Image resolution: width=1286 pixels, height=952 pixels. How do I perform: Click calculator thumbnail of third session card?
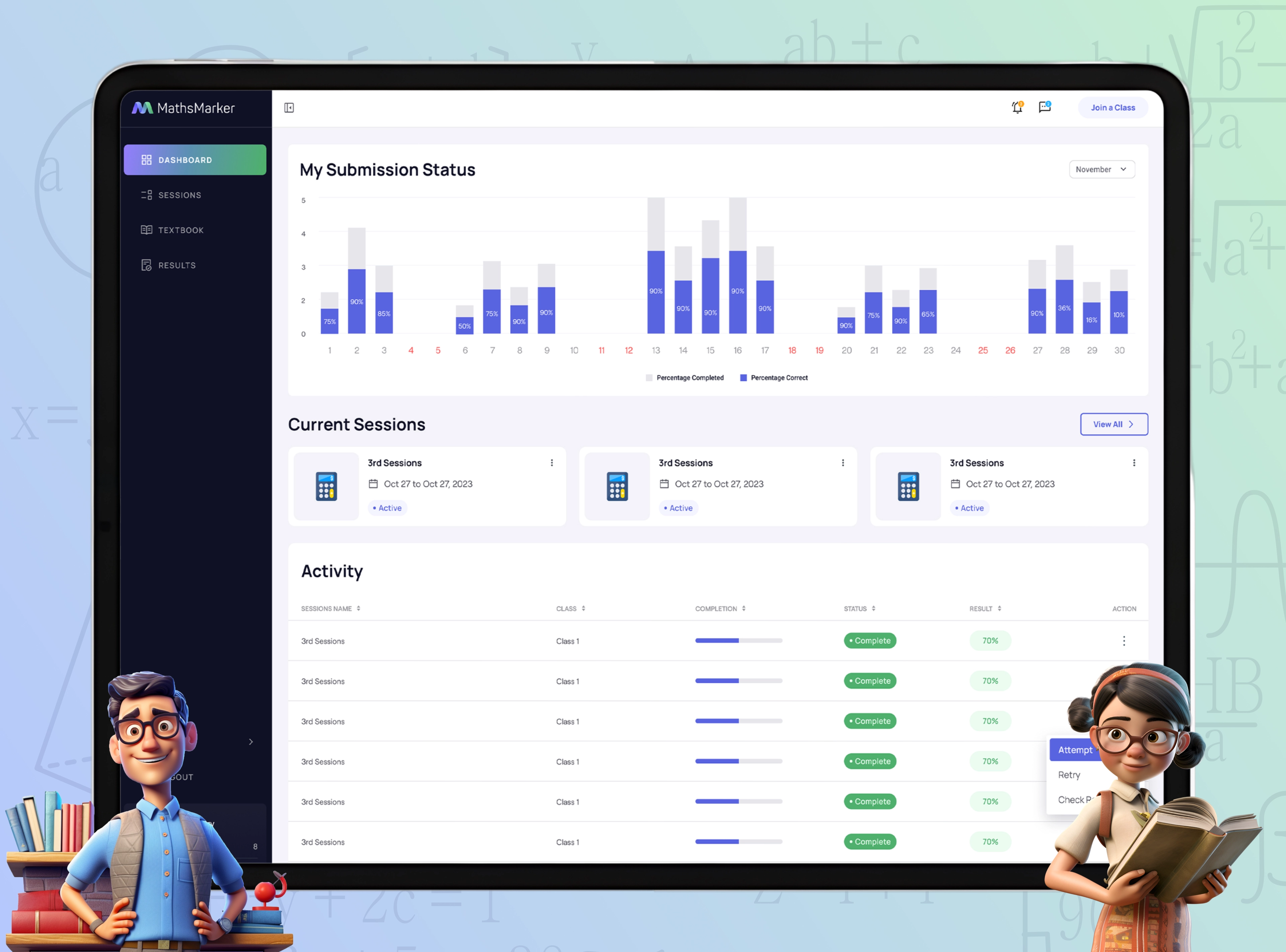(x=909, y=486)
